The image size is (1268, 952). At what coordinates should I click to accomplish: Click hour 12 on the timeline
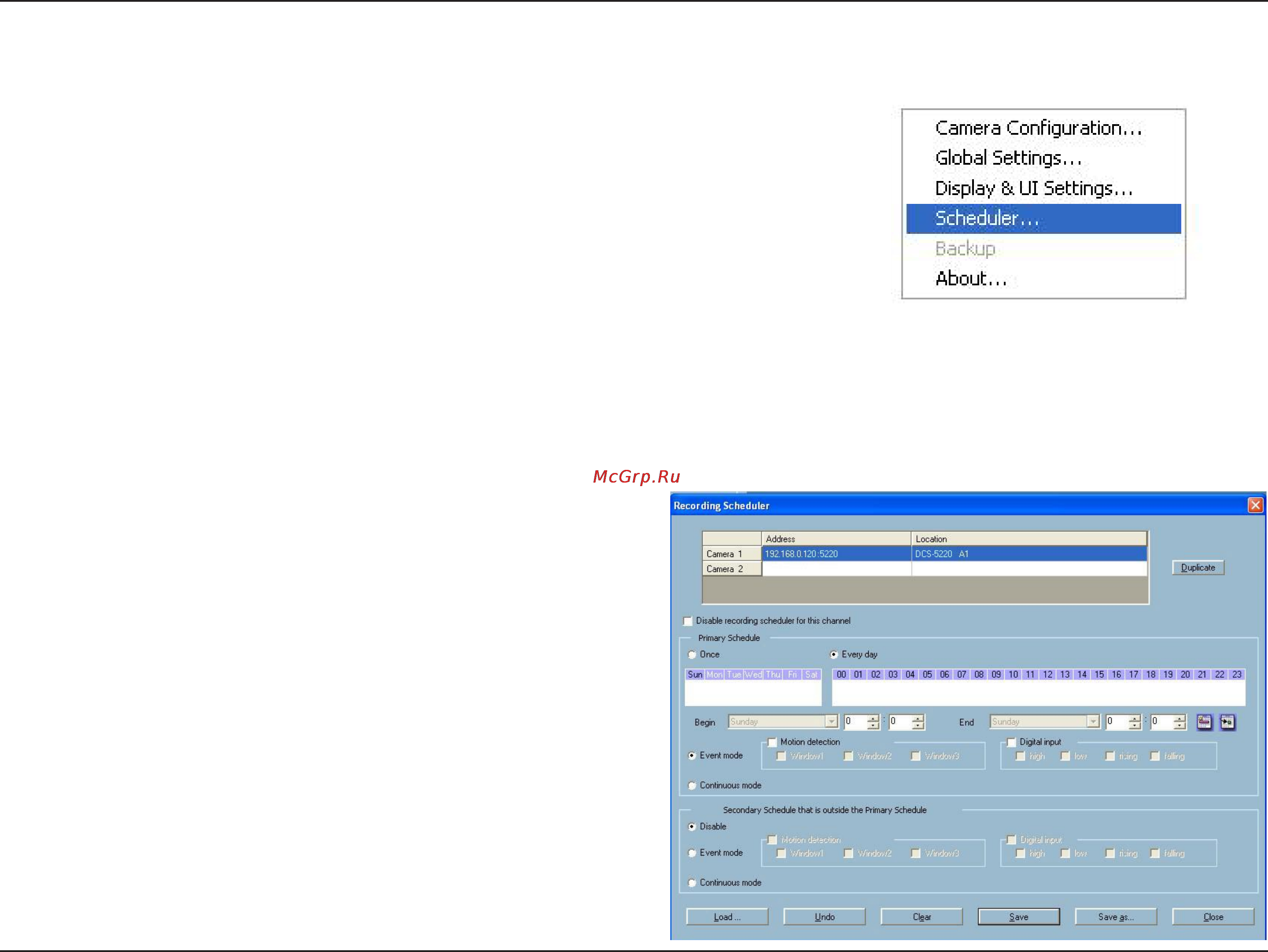(1047, 675)
